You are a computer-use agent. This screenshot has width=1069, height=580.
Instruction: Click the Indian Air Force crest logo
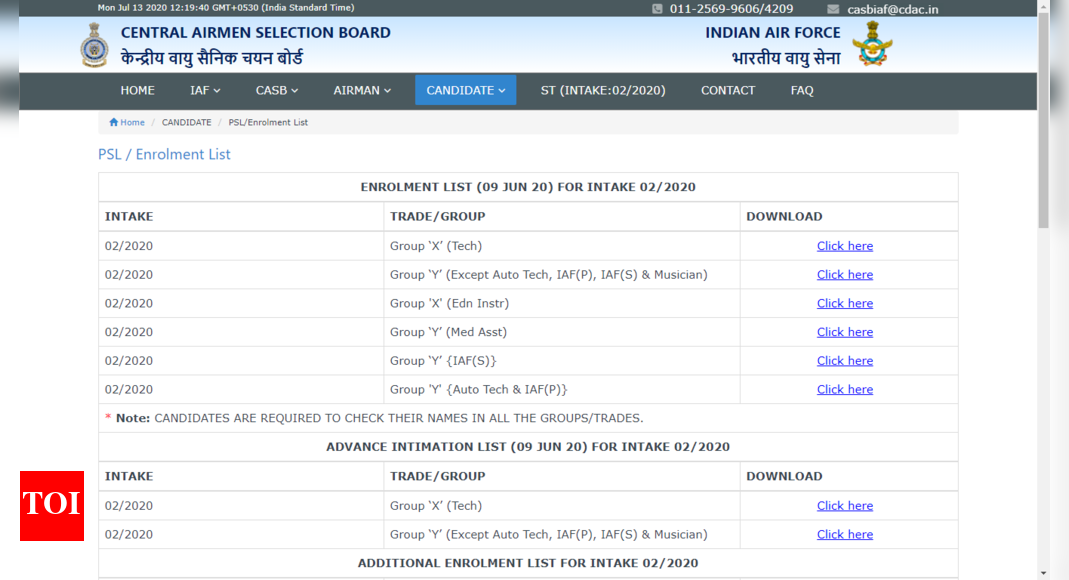click(x=872, y=45)
